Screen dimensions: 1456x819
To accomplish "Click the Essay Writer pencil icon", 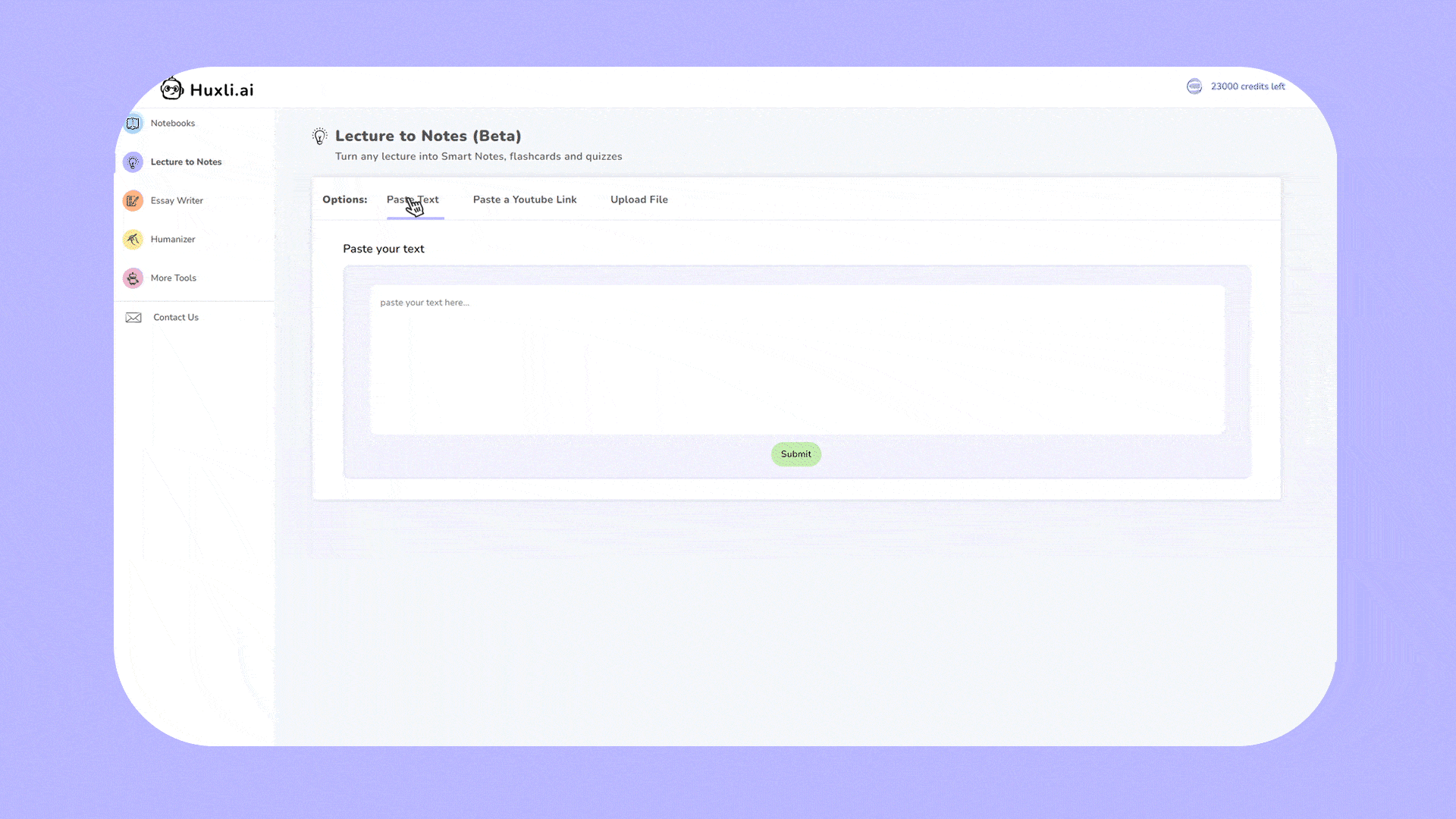I will pos(133,200).
